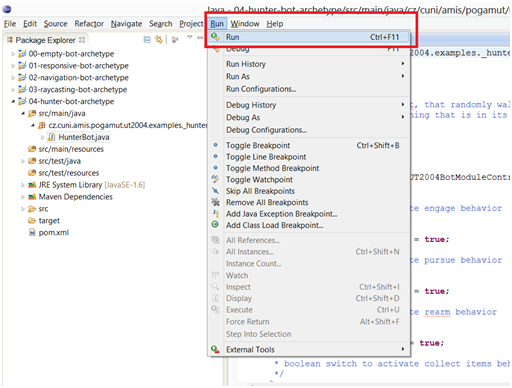Open the File menu
This screenshot has width=512, height=388.
(x=10, y=24)
